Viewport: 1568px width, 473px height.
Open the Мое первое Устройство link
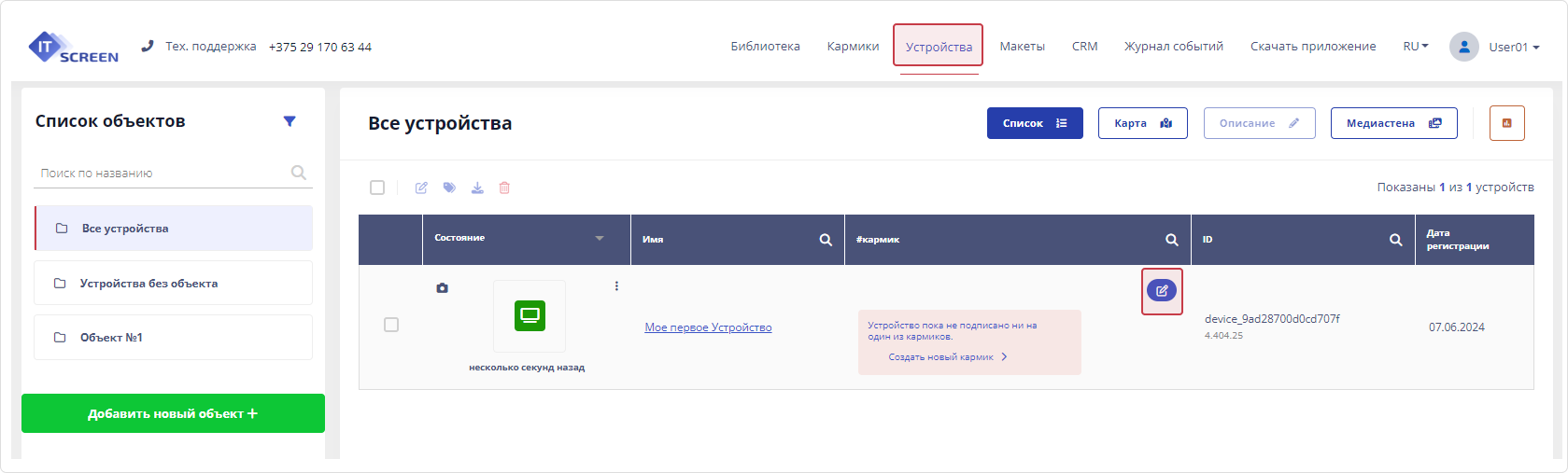tap(708, 327)
